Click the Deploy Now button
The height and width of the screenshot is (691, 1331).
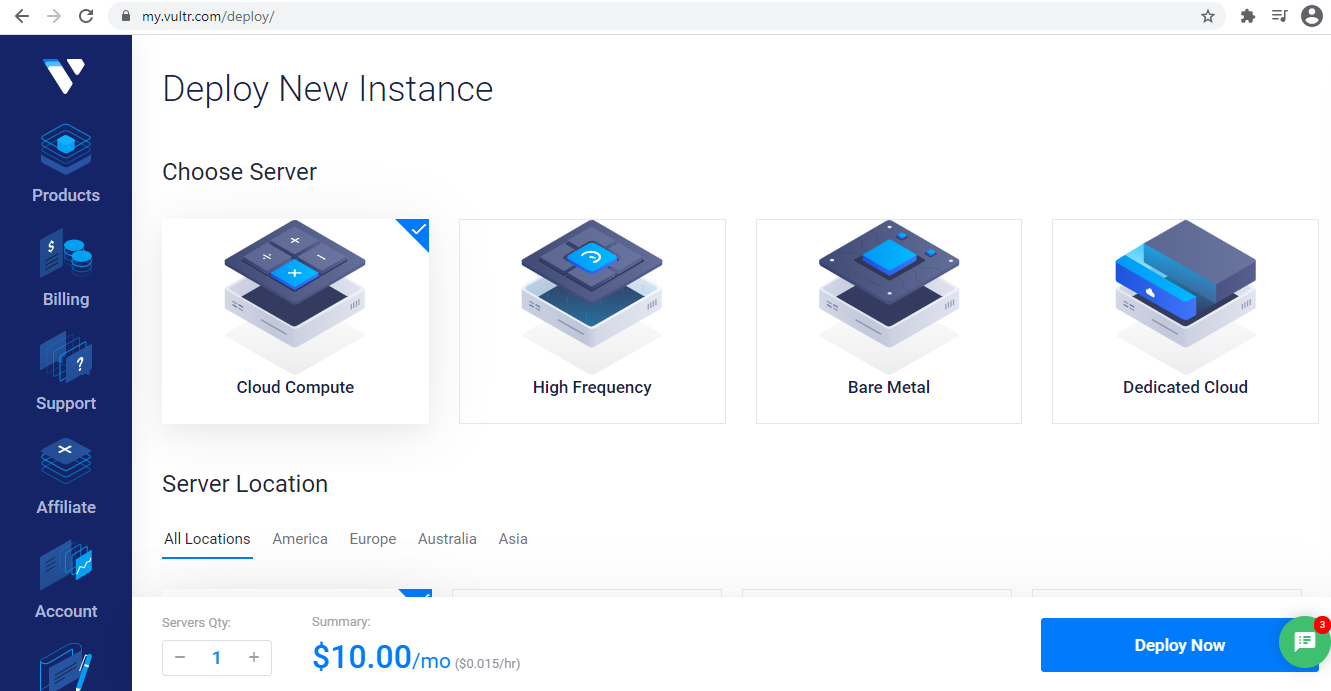click(x=1181, y=645)
